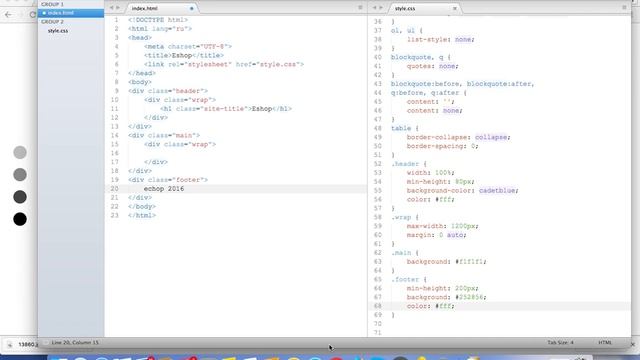The image size is (640, 360).
Task: Click the .header selector line
Action: [x=409, y=164]
